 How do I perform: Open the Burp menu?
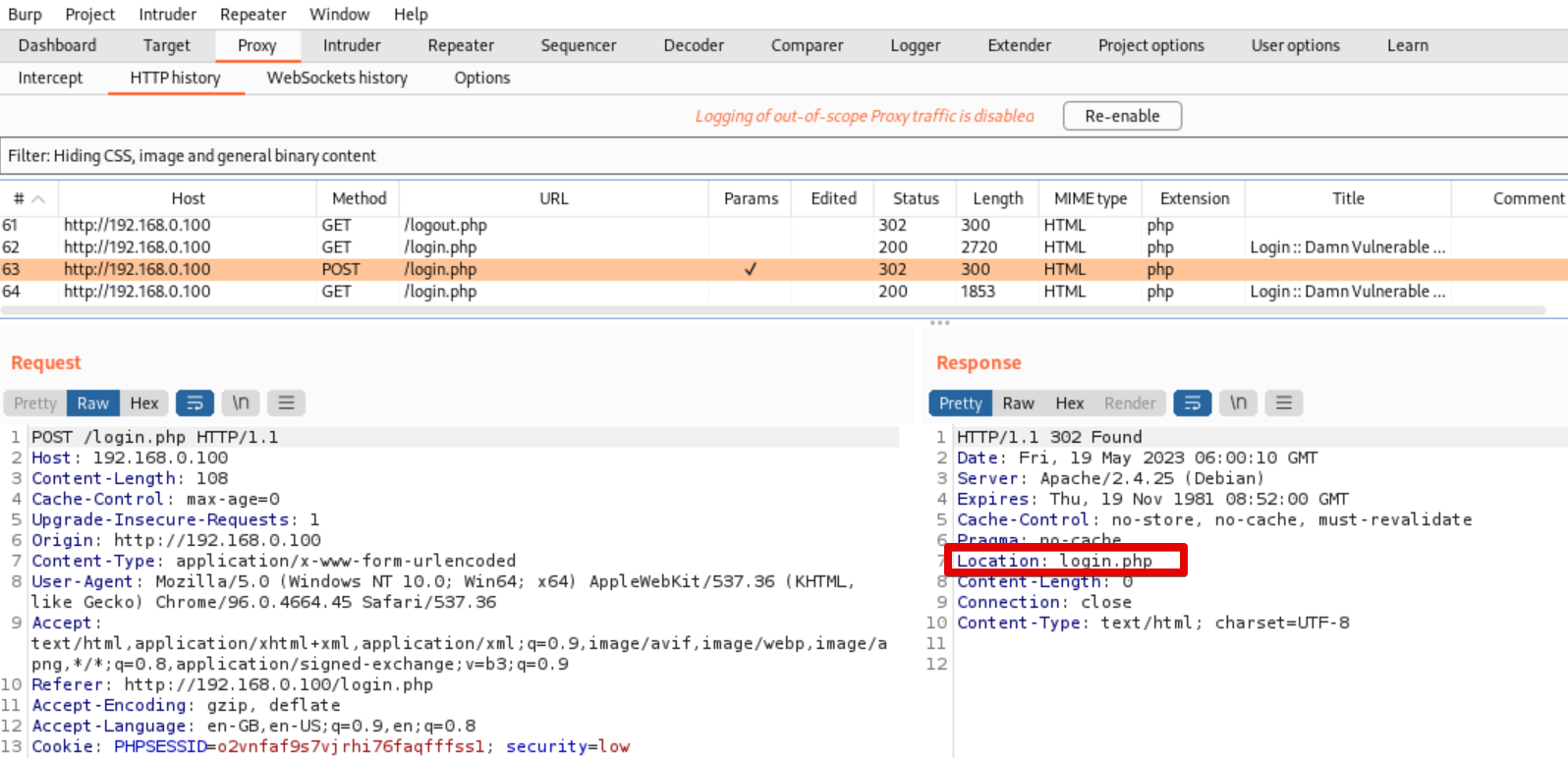[25, 15]
